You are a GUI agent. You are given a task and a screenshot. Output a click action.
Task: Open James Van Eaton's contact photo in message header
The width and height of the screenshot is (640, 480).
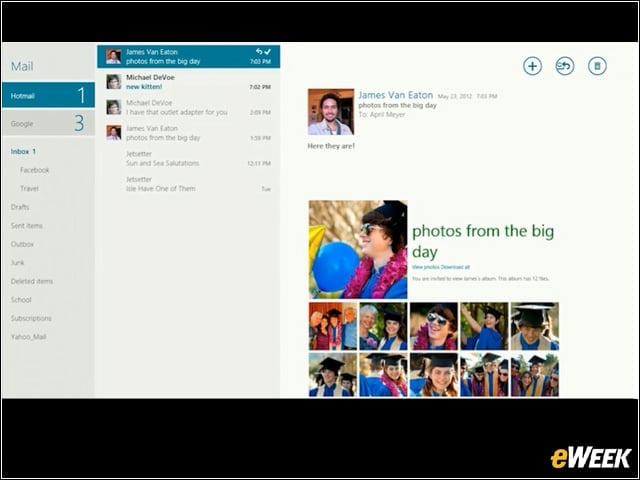[x=331, y=112]
